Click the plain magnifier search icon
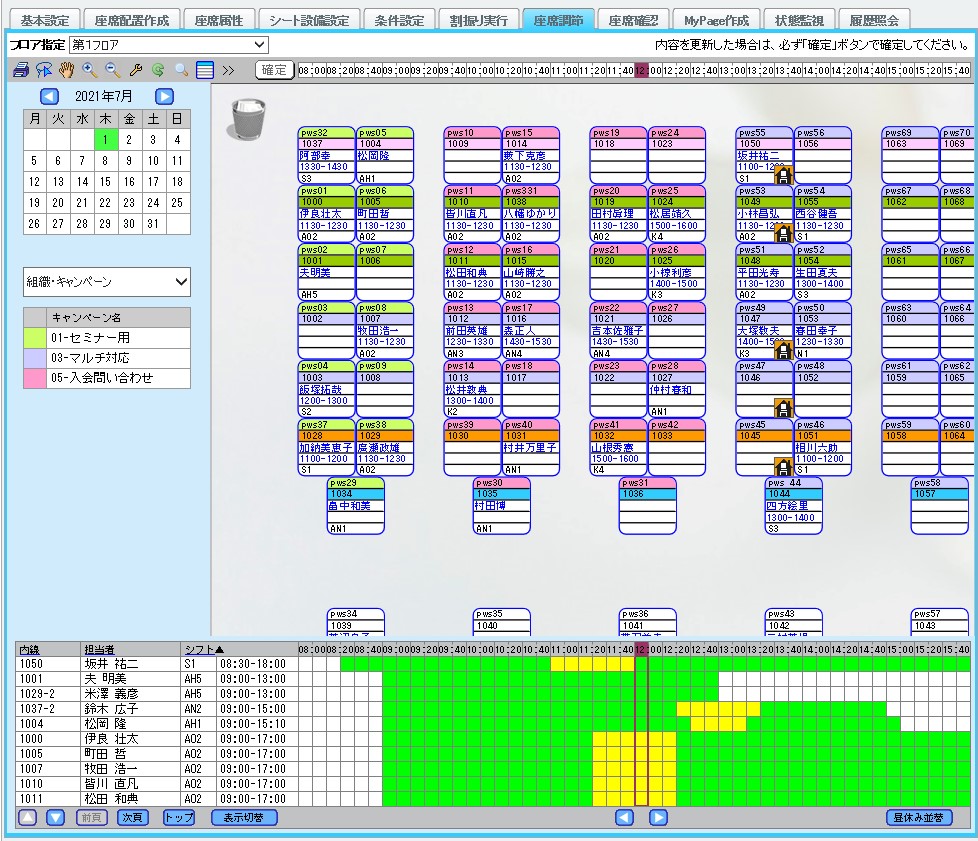Viewport: 978px width, 841px height. coord(182,70)
